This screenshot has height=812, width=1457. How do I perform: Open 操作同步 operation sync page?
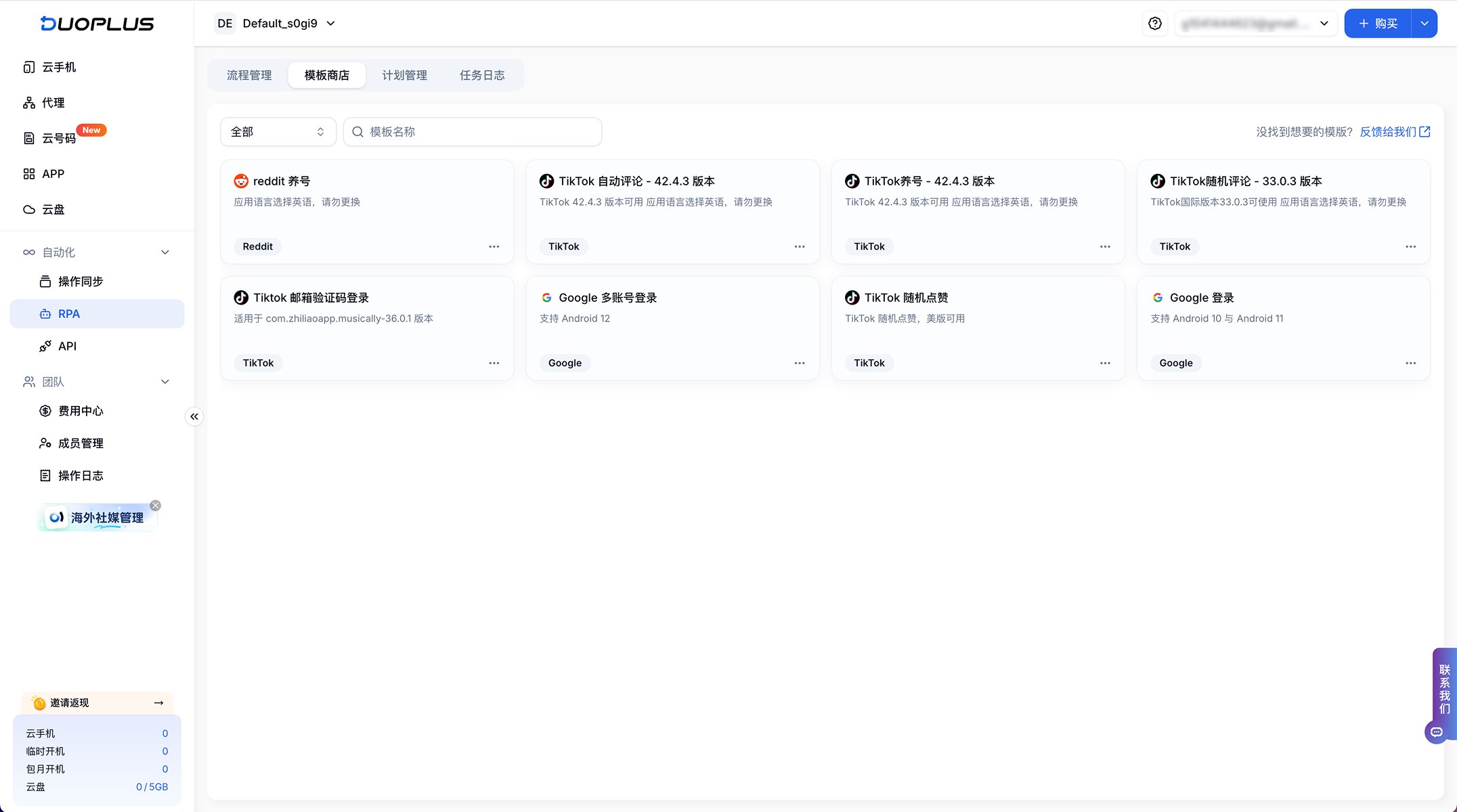coord(97,281)
